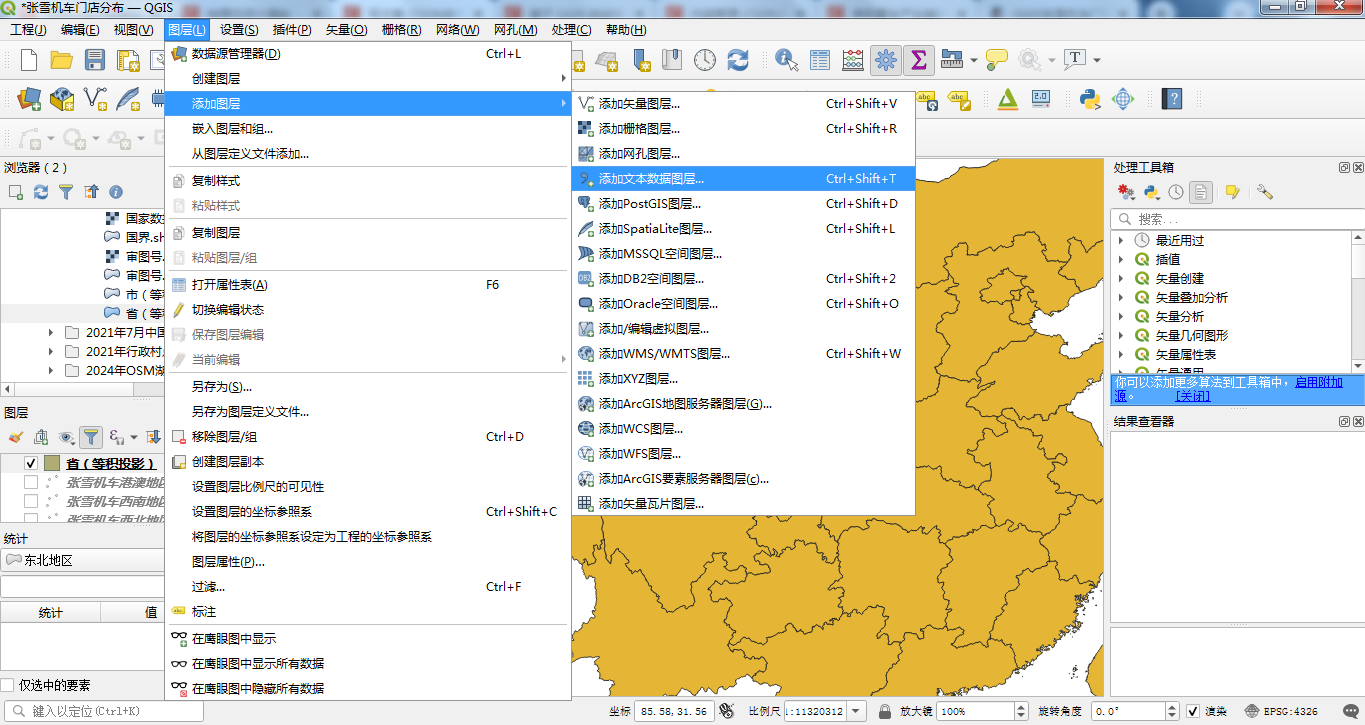
Task: Open the Python Console icon
Action: (1090, 99)
